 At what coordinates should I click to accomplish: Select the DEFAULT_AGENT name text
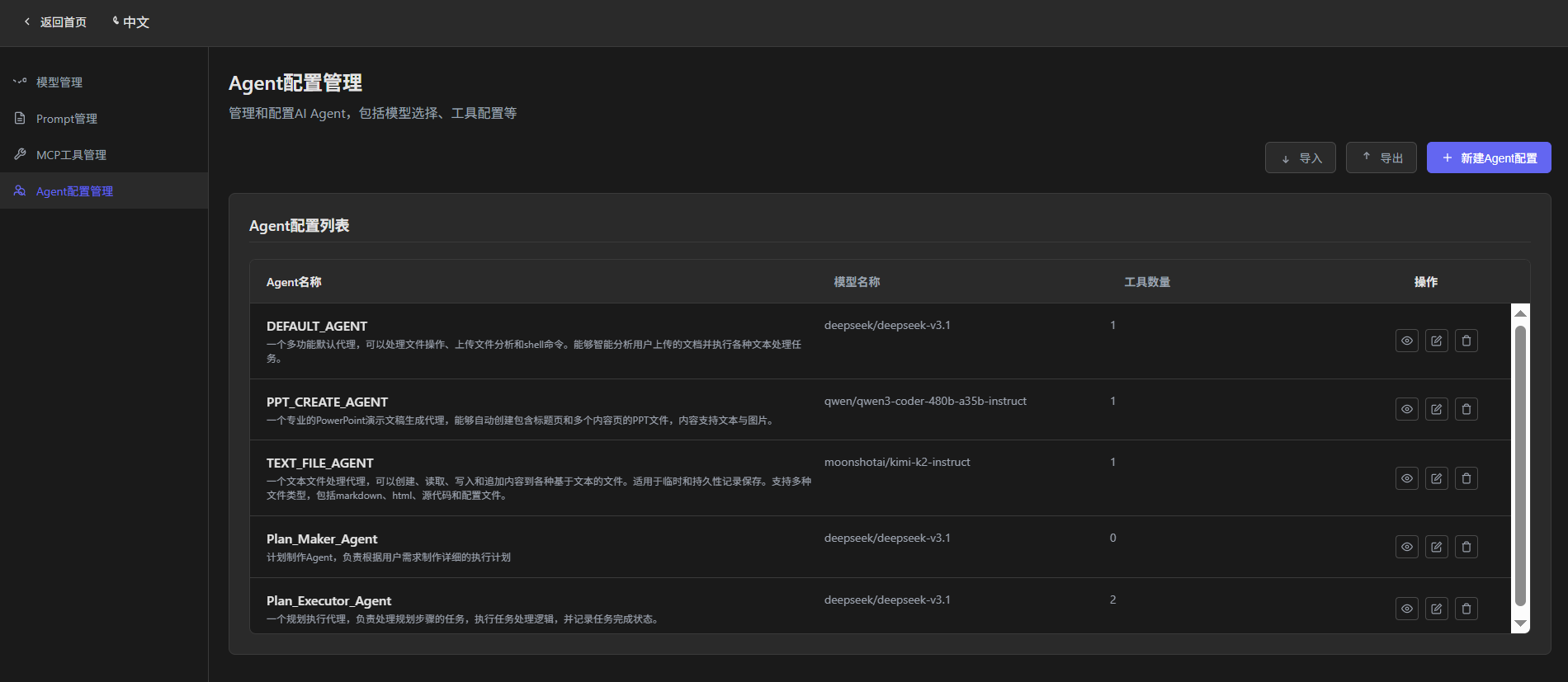coord(317,327)
